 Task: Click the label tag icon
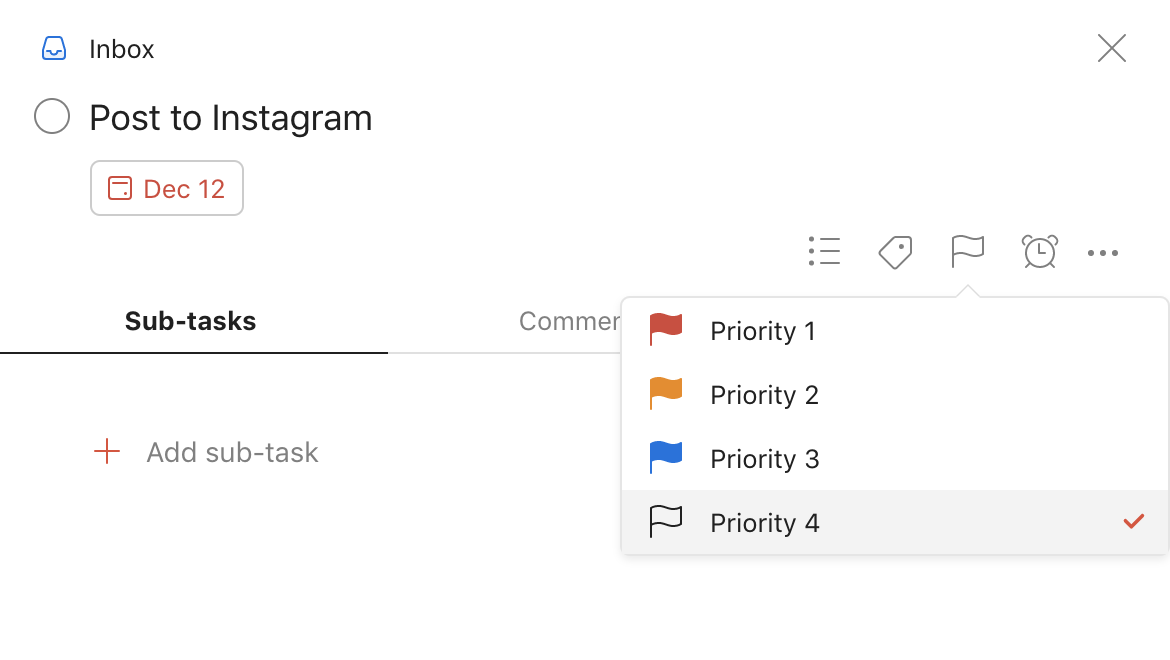[x=895, y=252]
